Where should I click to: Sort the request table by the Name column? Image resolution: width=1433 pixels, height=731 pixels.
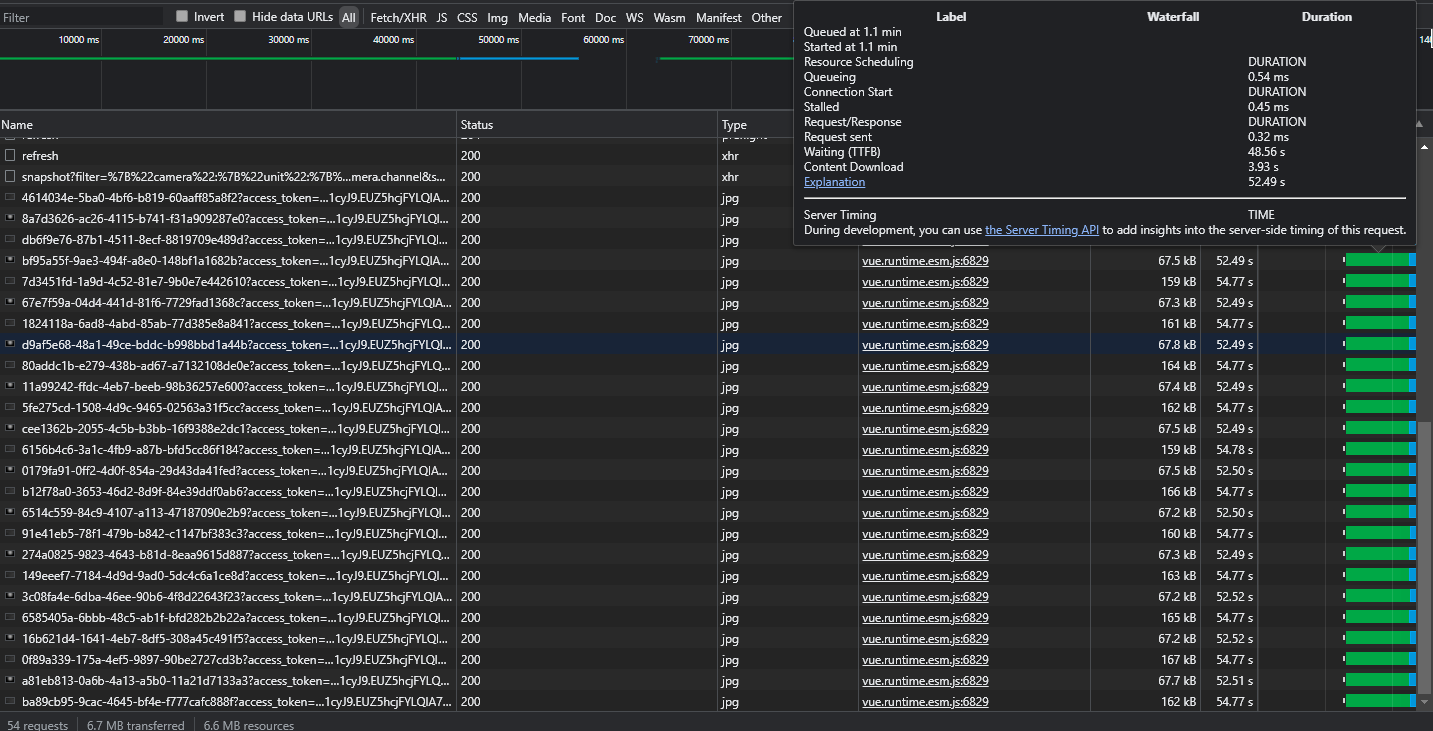[x=228, y=125]
